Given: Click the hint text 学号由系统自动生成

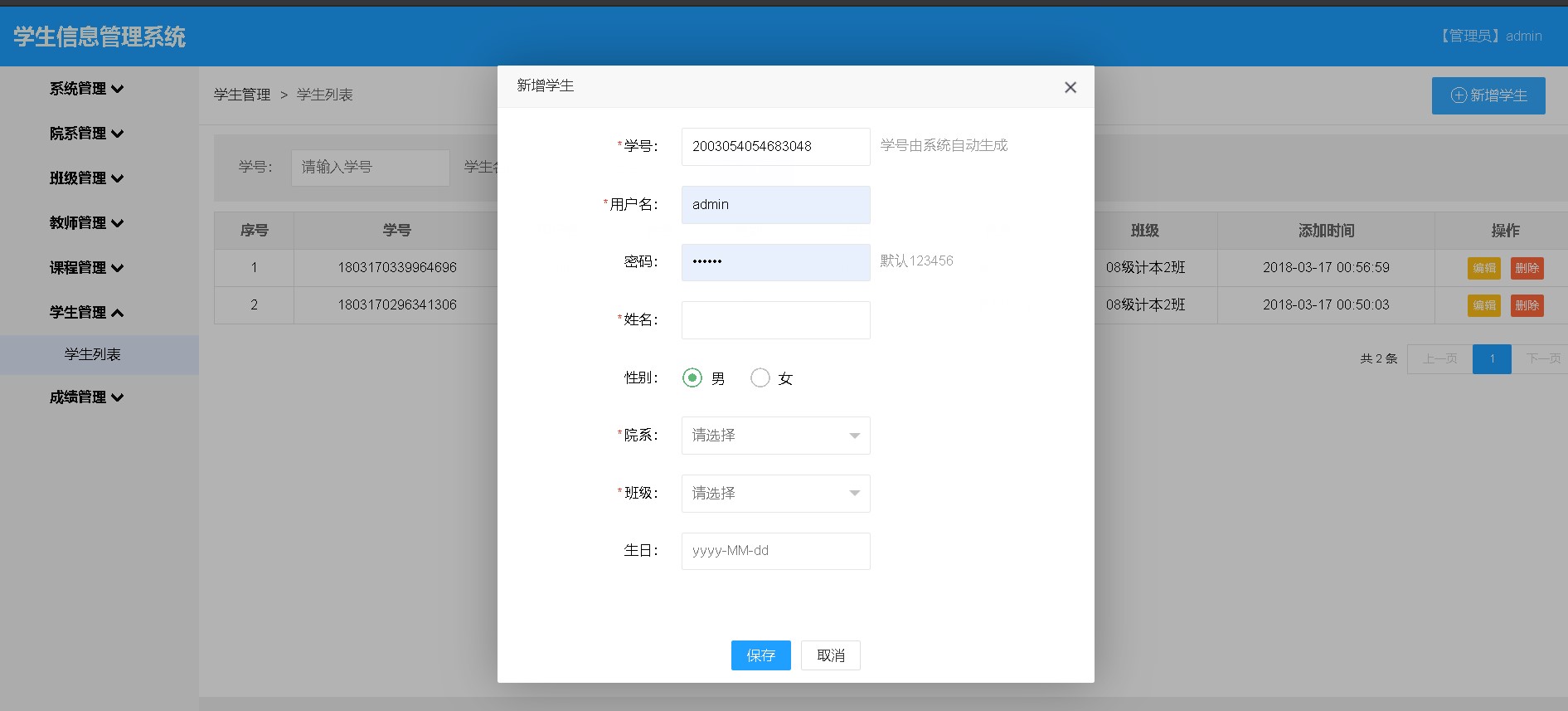Looking at the screenshot, I should tap(944, 145).
